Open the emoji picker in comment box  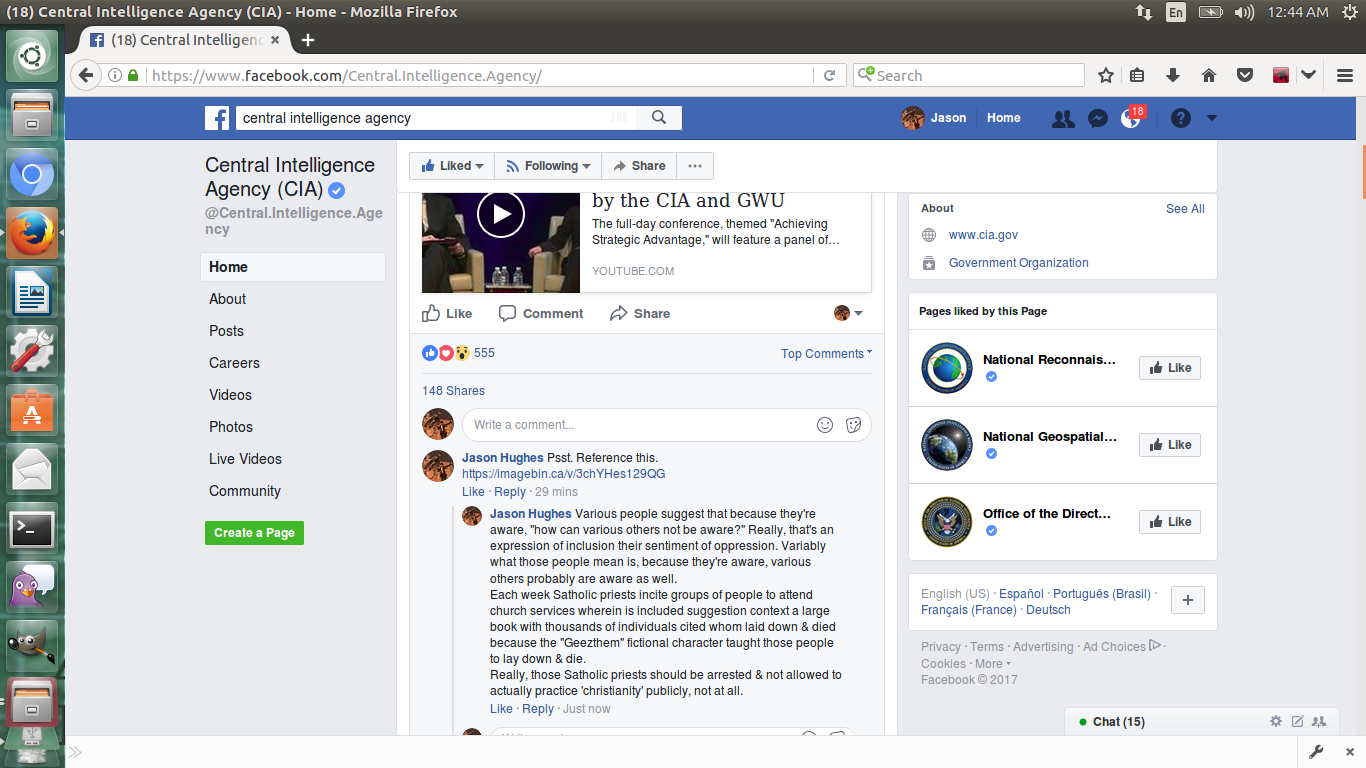825,425
